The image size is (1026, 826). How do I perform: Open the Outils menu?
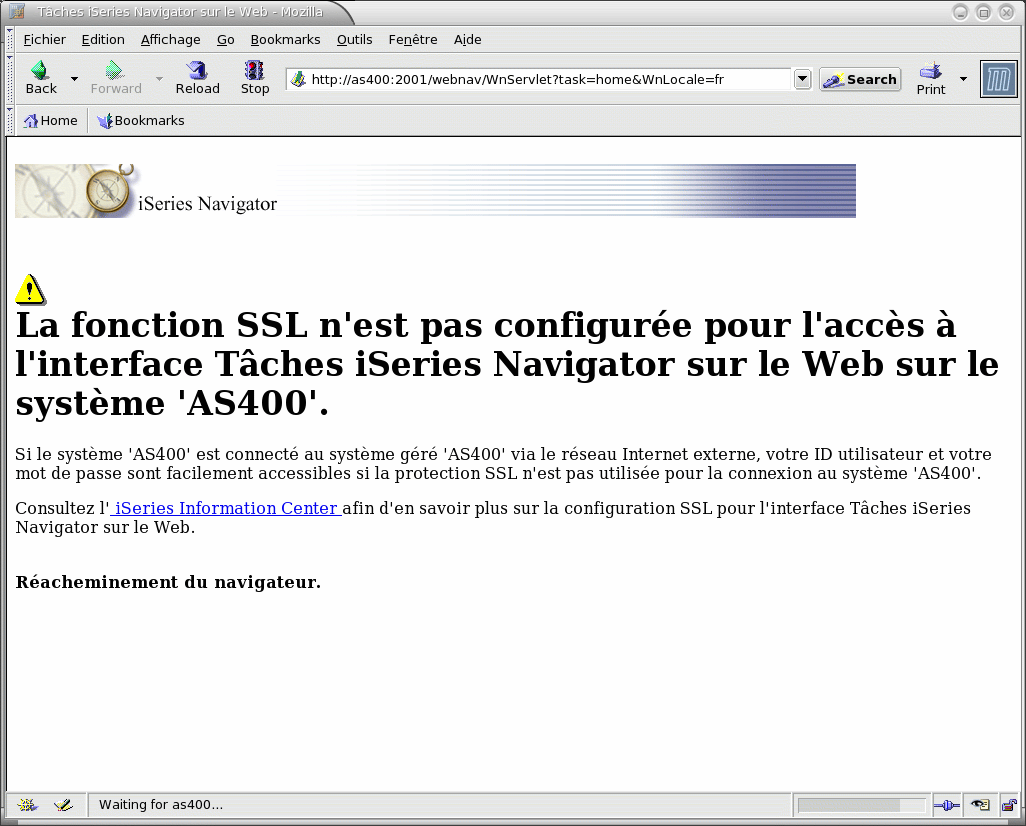(354, 39)
